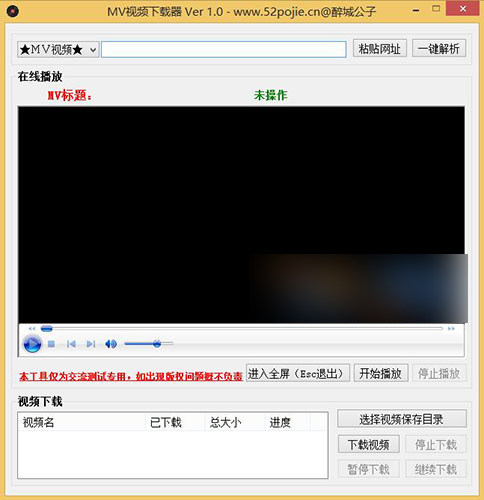Minimize the MV downloader window
Image resolution: width=484 pixels, height=500 pixels.
tap(416, 10)
